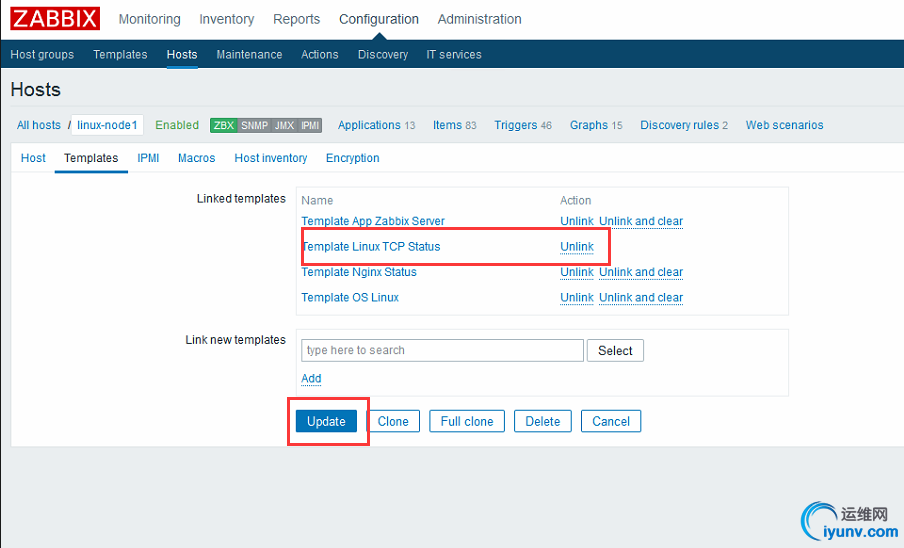Go to Host groups submenu
904x548 pixels.
coord(42,54)
